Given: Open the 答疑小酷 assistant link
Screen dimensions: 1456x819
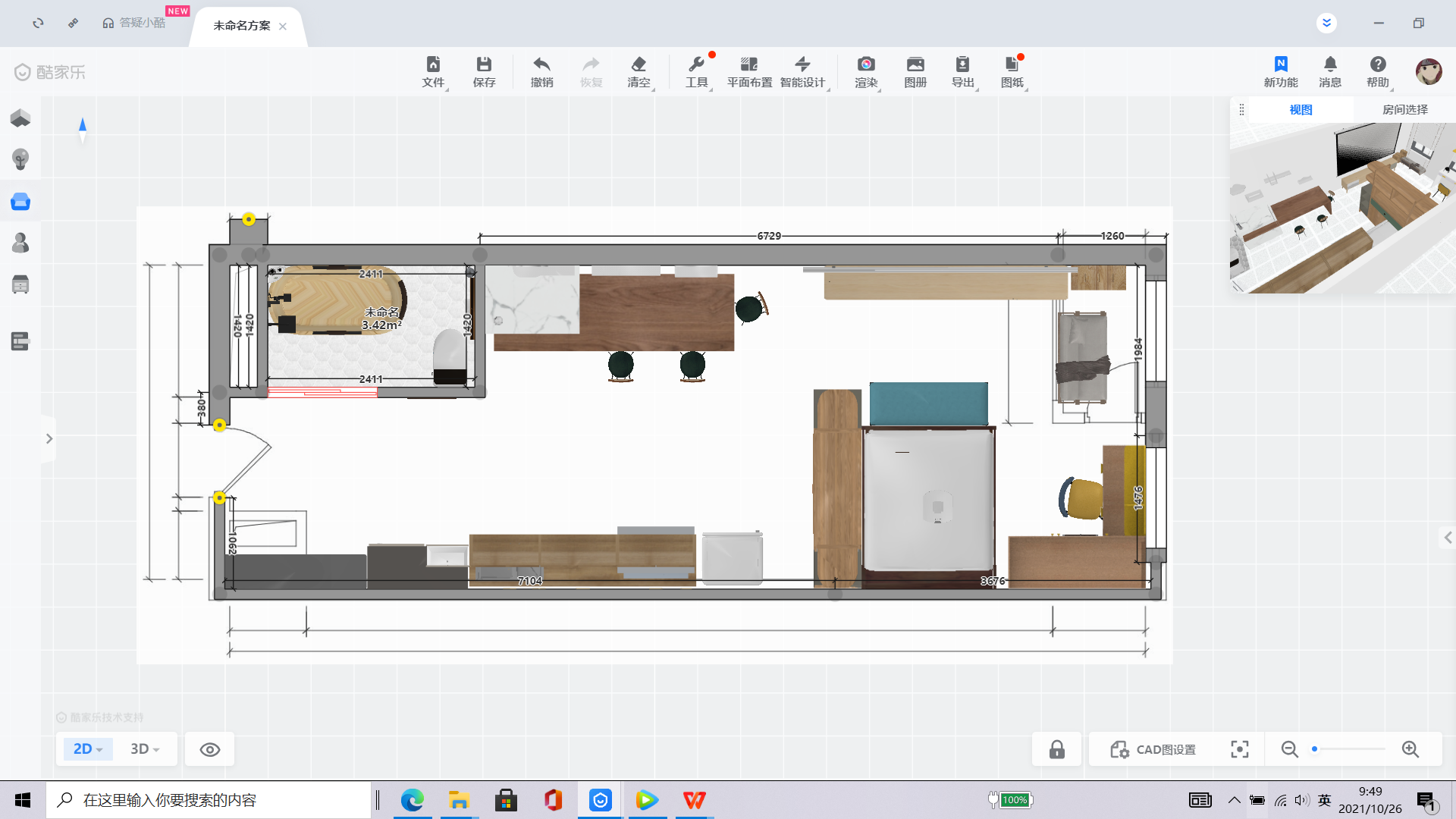Looking at the screenshot, I should (x=134, y=23).
